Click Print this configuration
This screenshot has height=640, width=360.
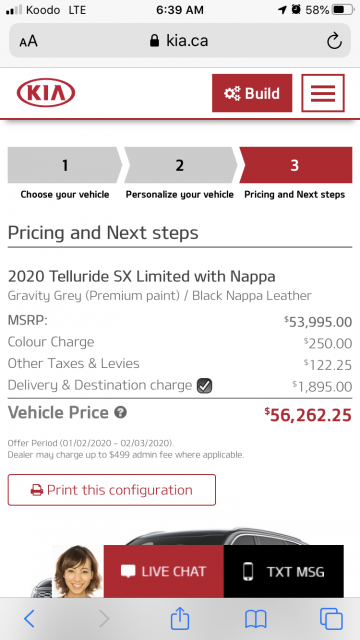[111, 490]
